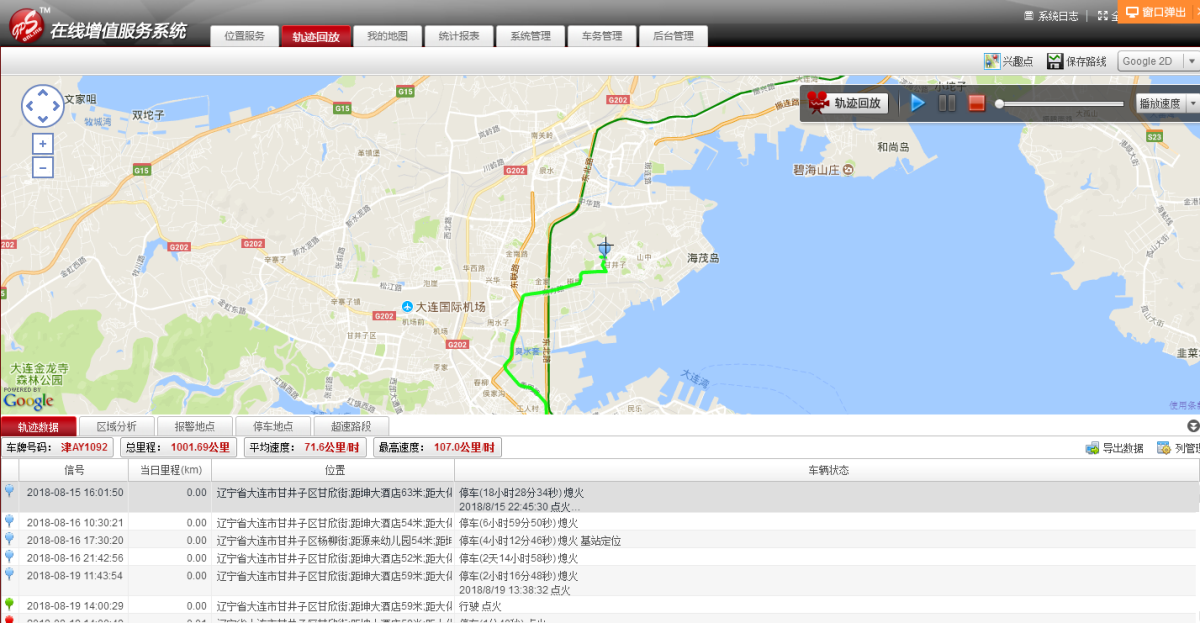The image size is (1200, 623).
Task: Select the 停车地点 parking locations tab
Action: click(273, 427)
